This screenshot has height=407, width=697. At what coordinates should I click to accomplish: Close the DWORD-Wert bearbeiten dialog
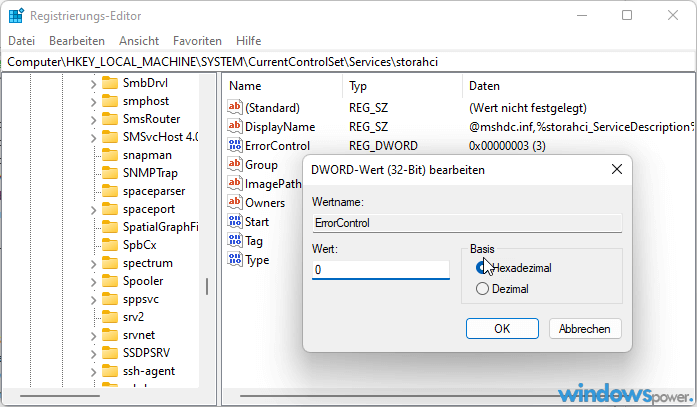617,169
